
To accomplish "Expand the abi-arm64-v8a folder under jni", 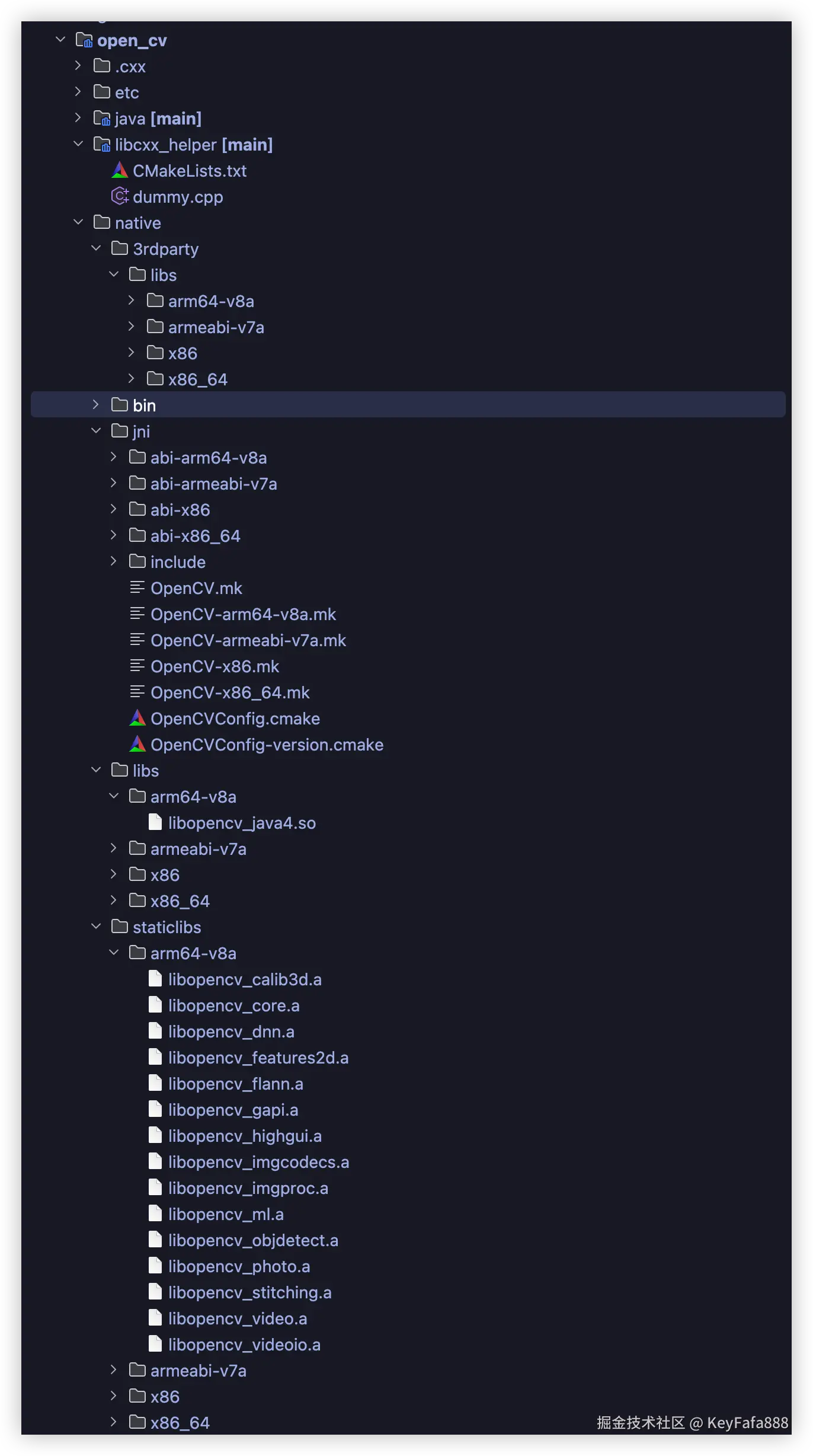I will pos(114,457).
